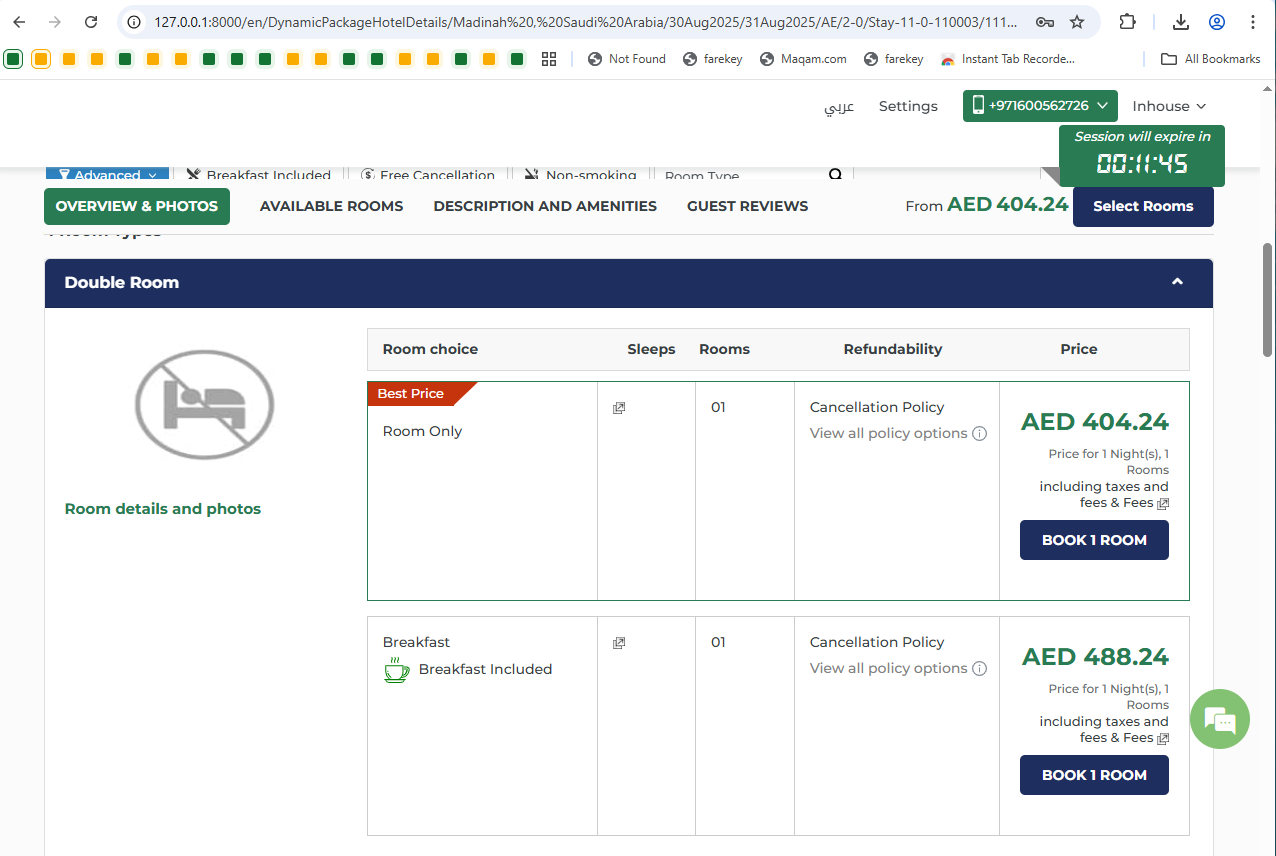Viewport: 1276px width, 856px height.
Task: Bookmark this page with the star icon
Action: 1077,22
